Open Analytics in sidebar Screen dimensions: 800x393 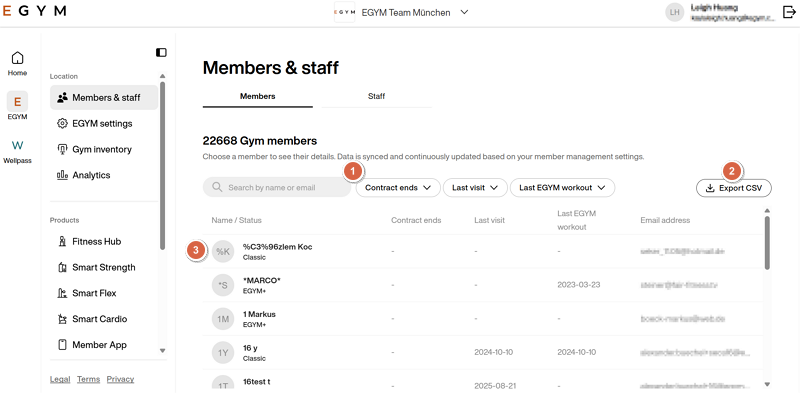coord(104,175)
